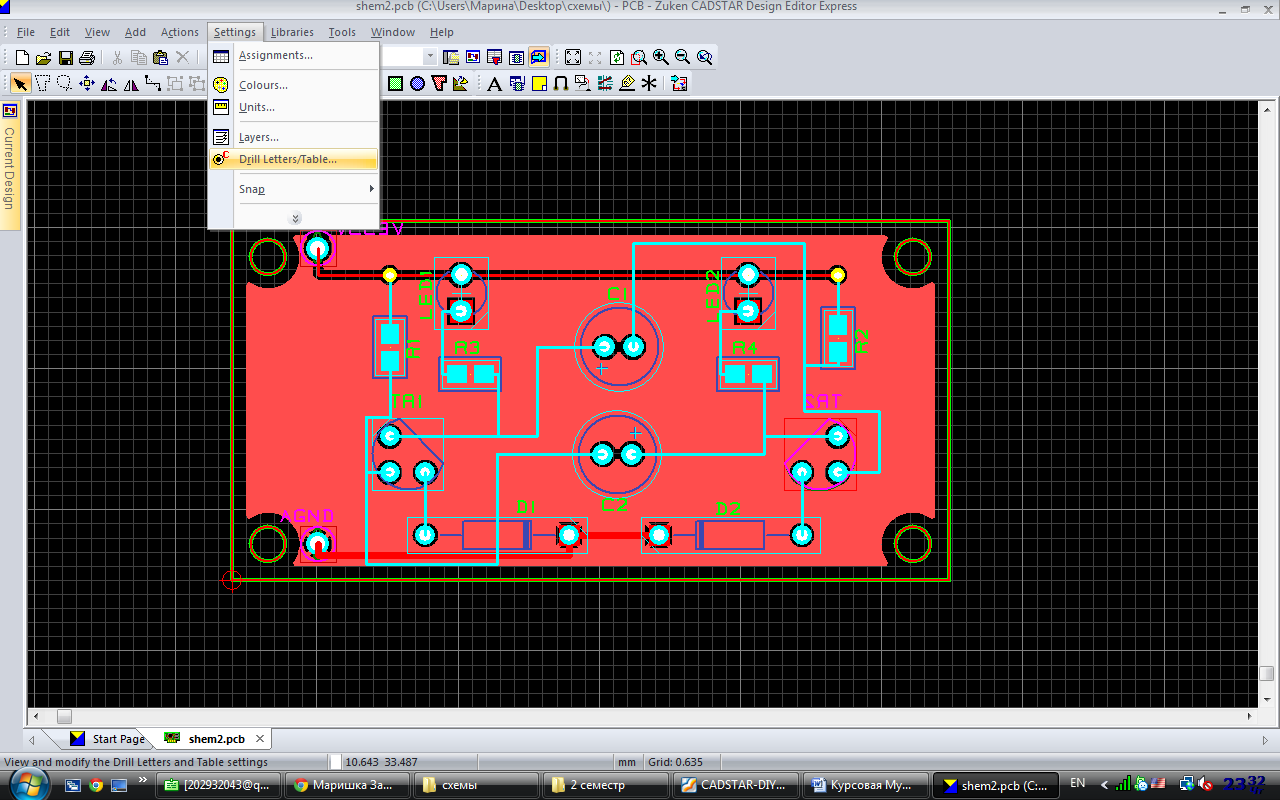Click the add rectangle shape icon
The height and width of the screenshot is (800, 1280).
click(395, 84)
